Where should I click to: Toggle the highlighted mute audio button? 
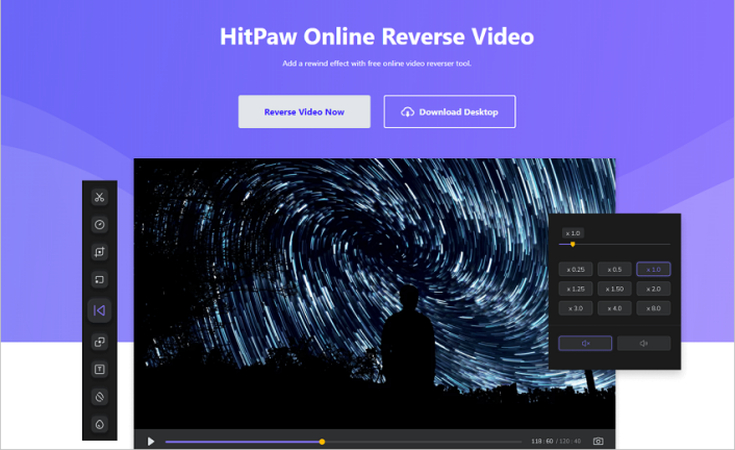pyautogui.click(x=585, y=343)
